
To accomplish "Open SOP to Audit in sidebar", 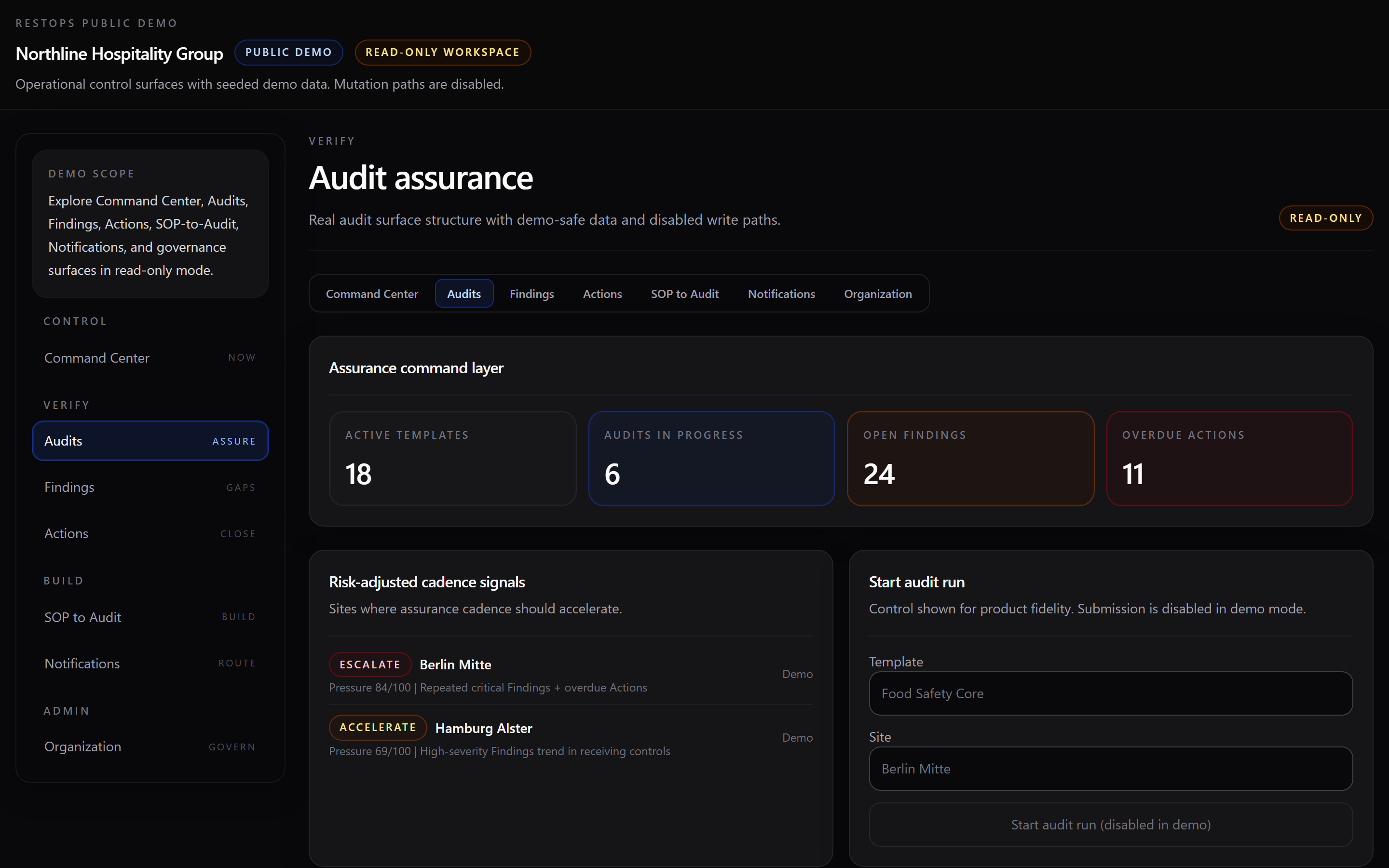I will tap(150, 617).
